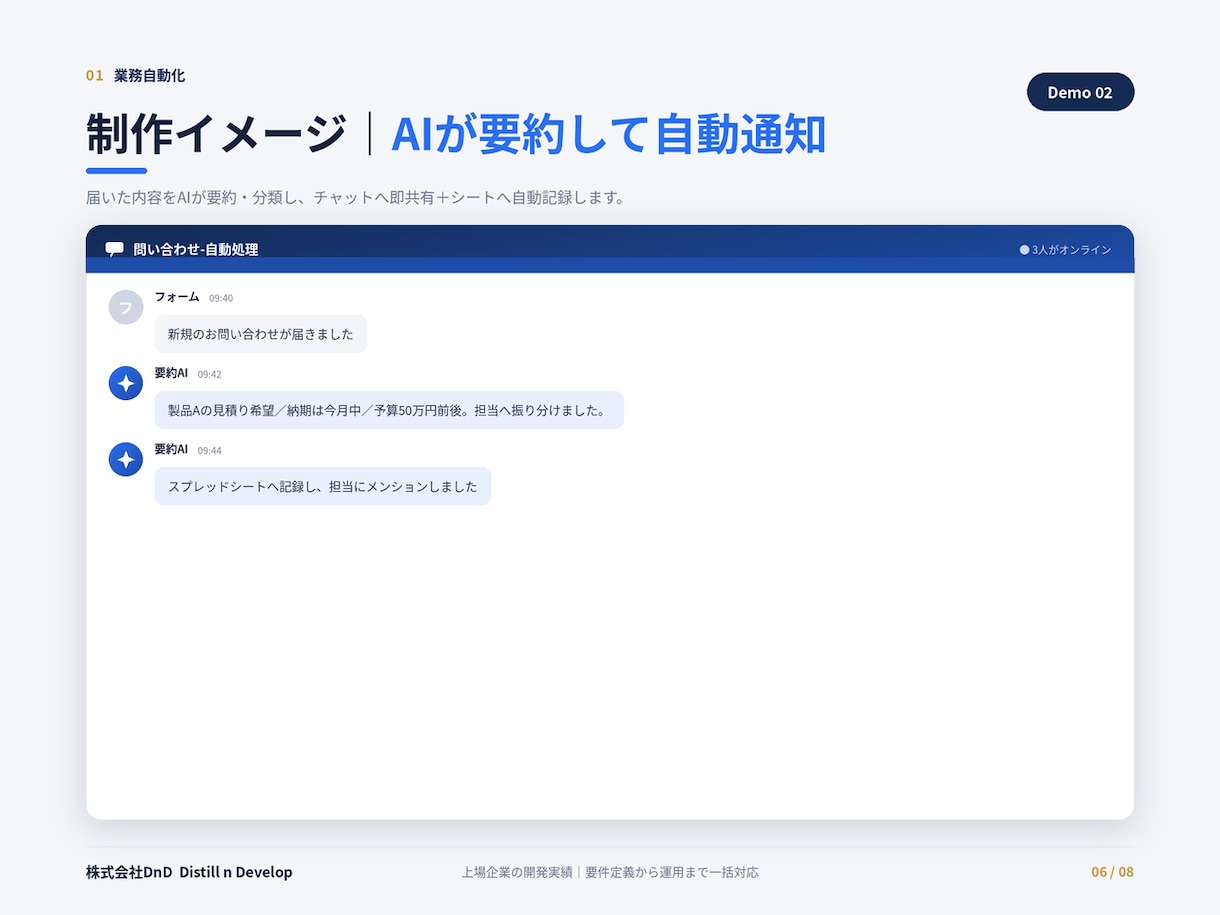
Task: Click the 3人がオンライン status text
Action: 1071,250
